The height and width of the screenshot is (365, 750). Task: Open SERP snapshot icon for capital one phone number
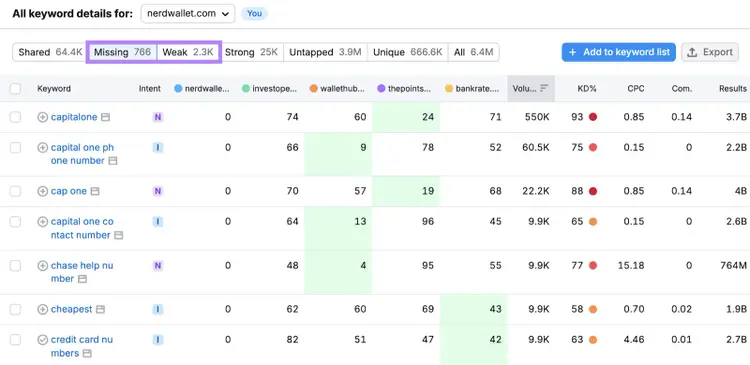112,161
